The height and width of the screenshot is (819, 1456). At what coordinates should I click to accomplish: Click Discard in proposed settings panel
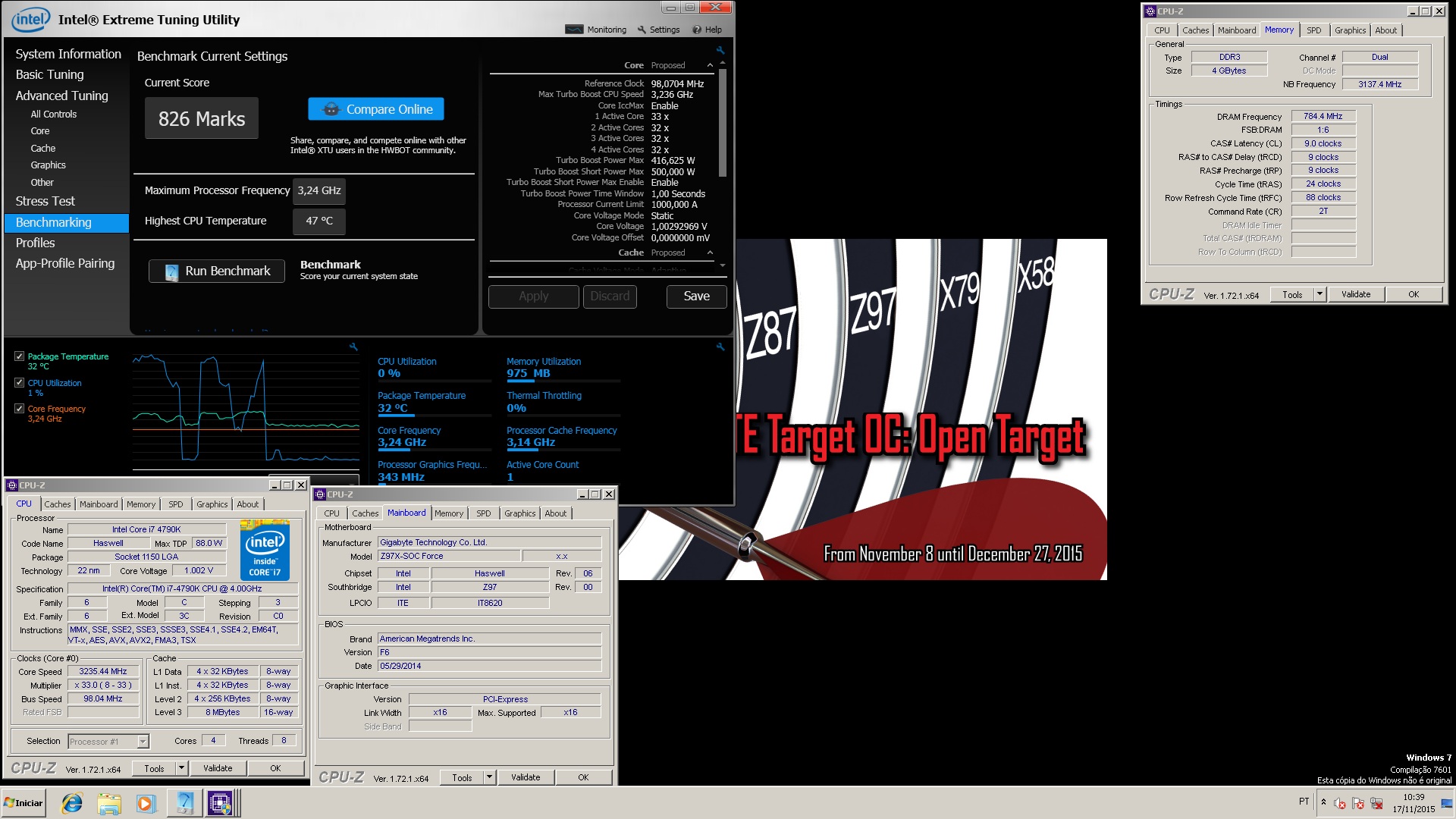(610, 297)
